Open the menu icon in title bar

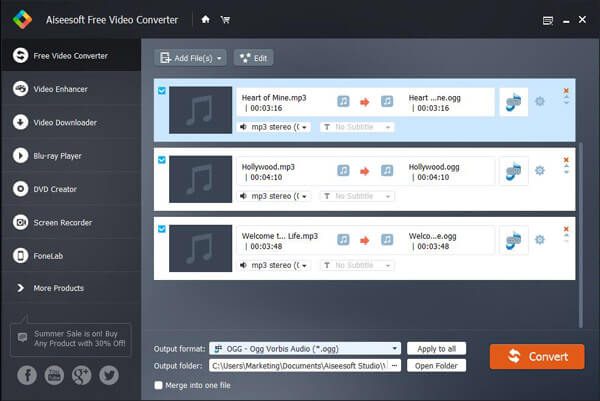pos(548,20)
